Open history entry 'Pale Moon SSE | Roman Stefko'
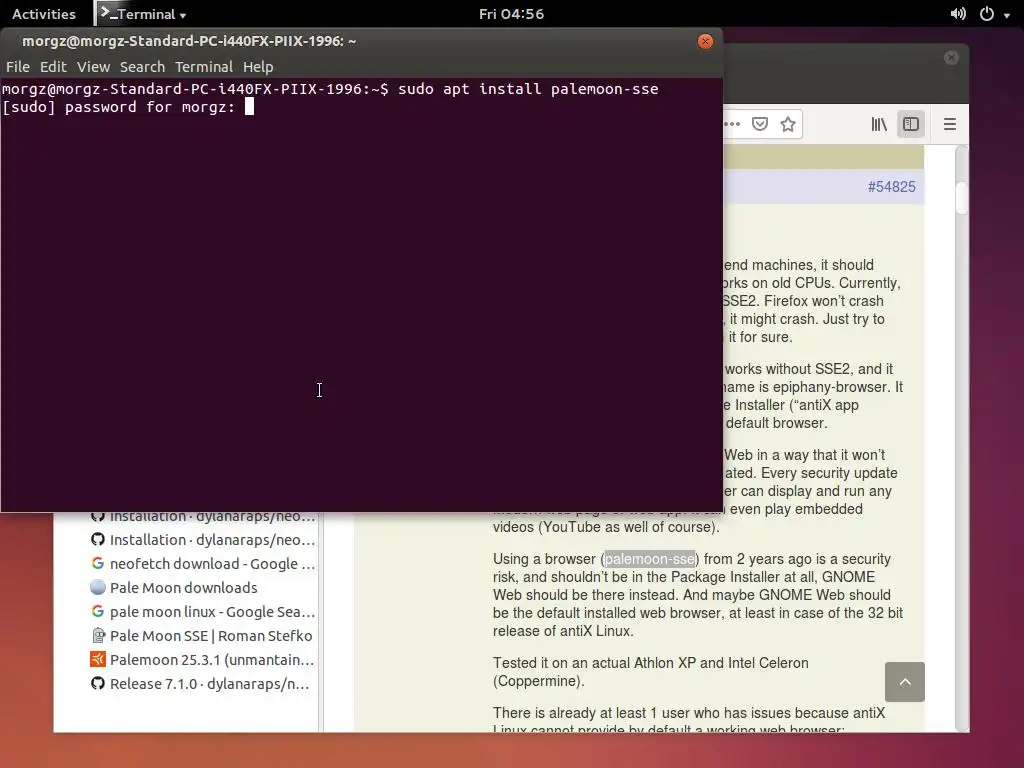Viewport: 1024px width, 768px height. point(203,636)
